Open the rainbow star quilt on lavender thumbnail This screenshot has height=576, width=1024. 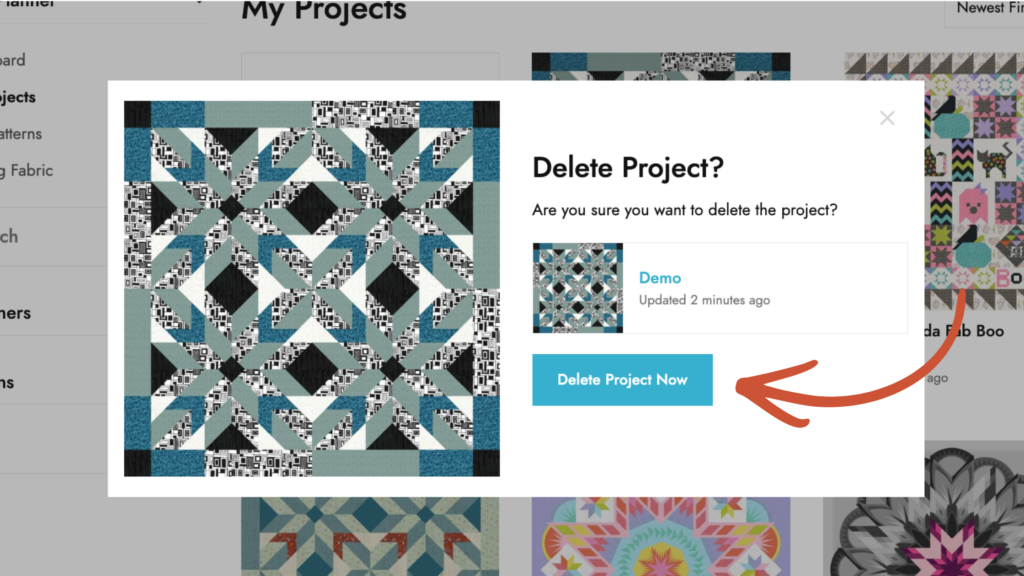click(x=660, y=536)
